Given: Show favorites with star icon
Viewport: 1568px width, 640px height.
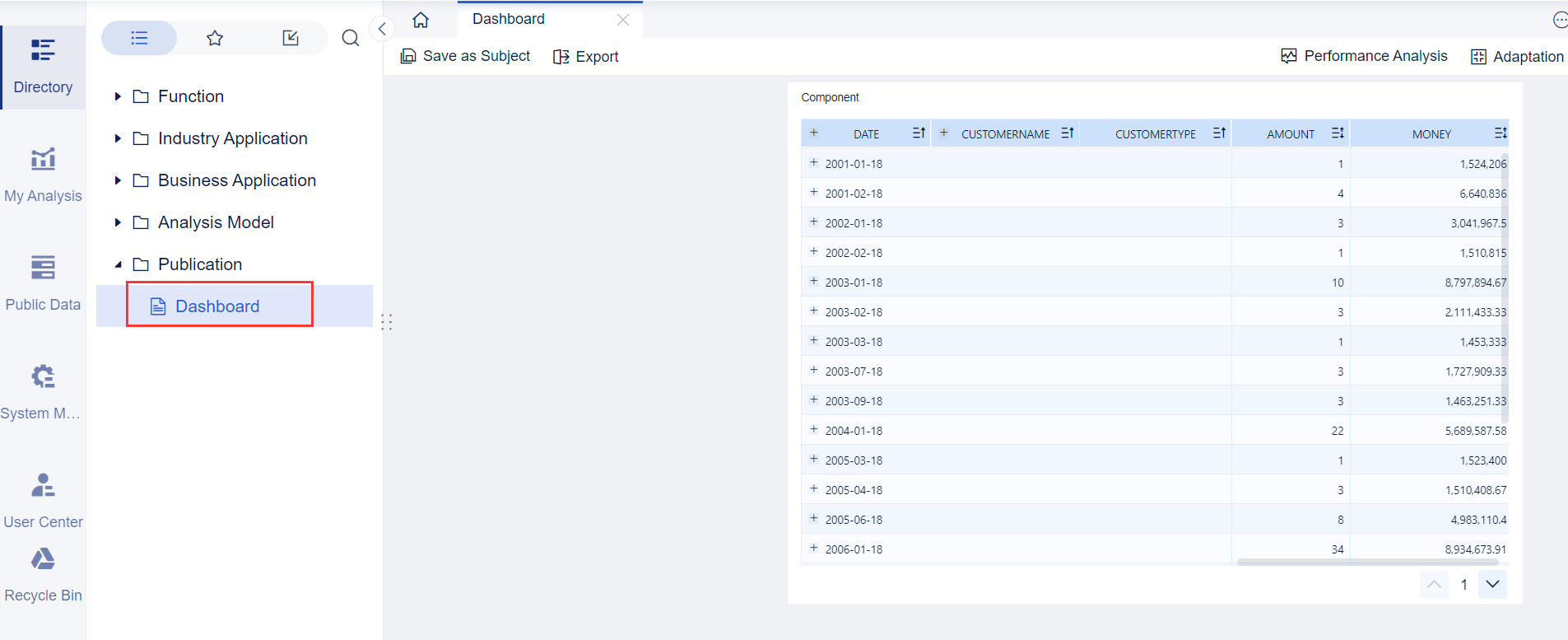Looking at the screenshot, I should [x=215, y=38].
